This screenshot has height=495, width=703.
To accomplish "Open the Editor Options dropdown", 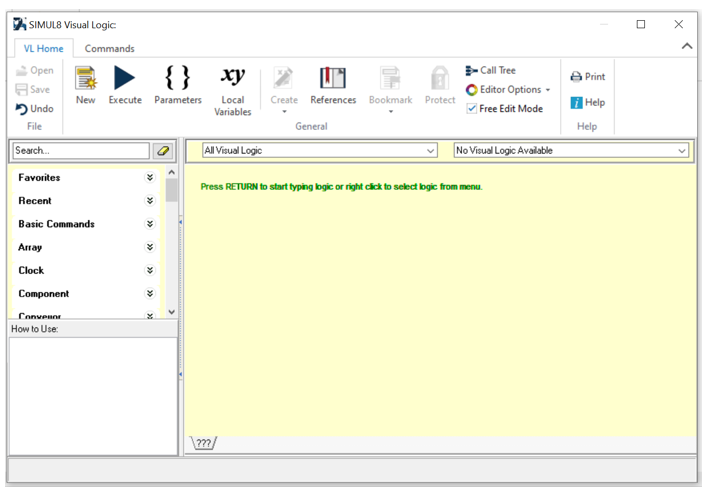I will tap(508, 89).
